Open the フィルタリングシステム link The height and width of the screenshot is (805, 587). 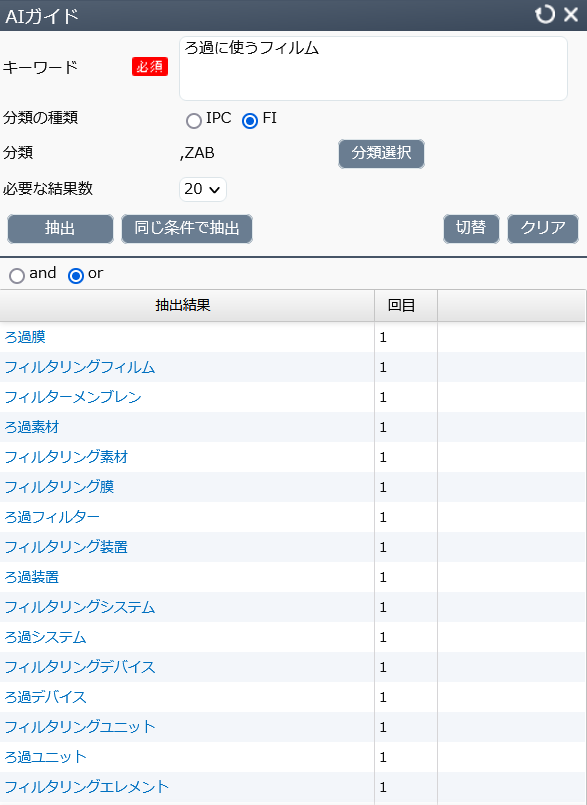[80, 607]
